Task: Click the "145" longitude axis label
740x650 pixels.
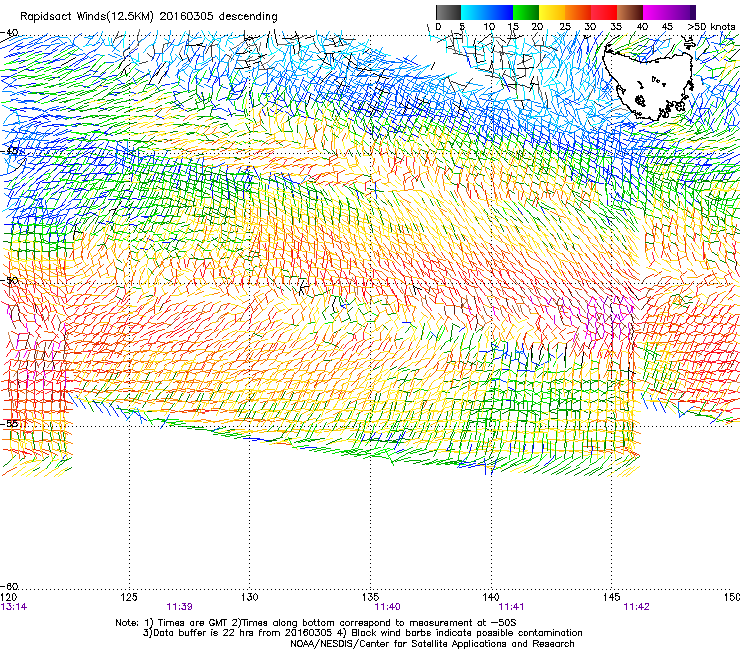Action: 612,597
